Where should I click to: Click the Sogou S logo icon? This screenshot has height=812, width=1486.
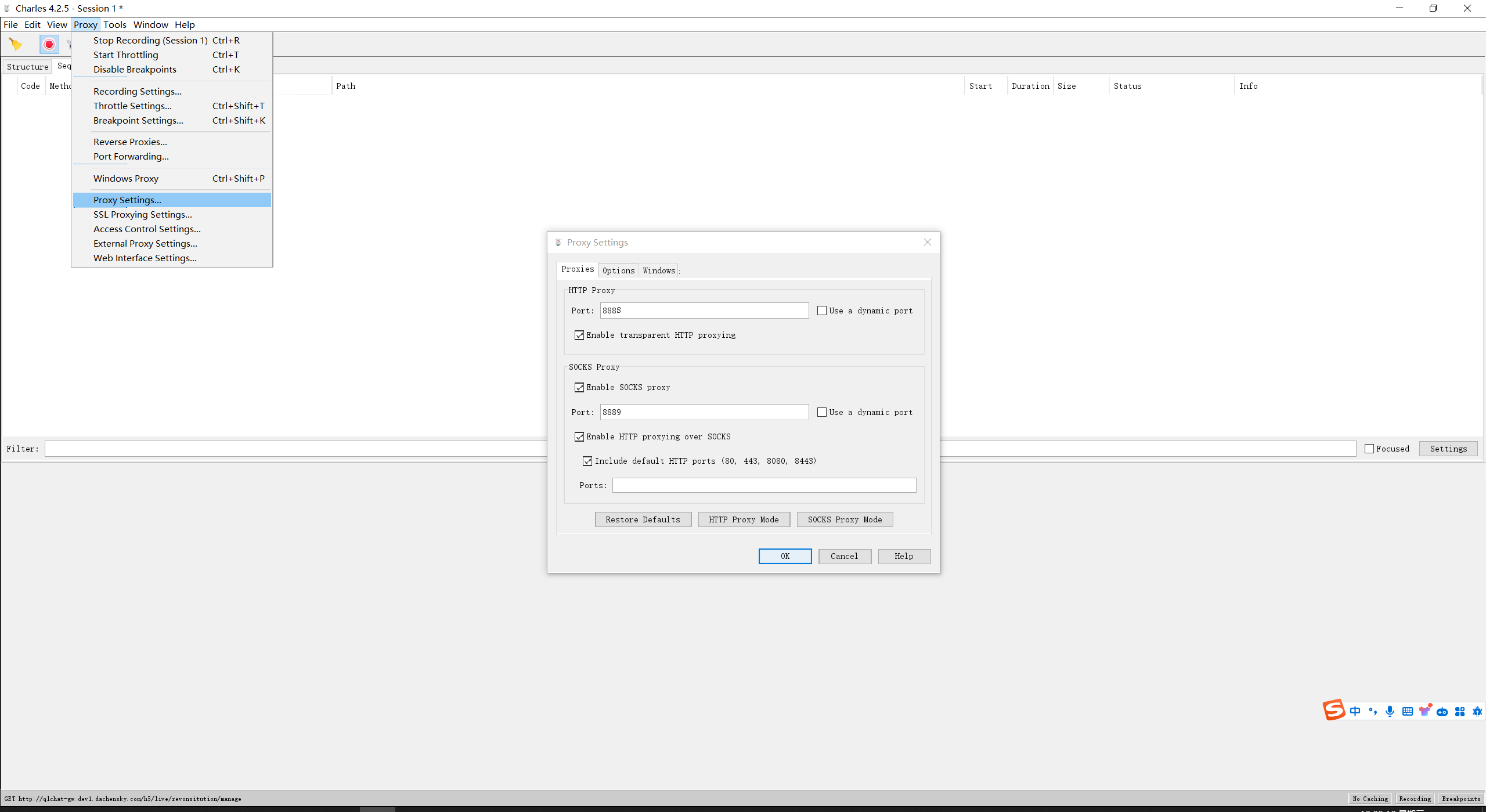[1333, 710]
